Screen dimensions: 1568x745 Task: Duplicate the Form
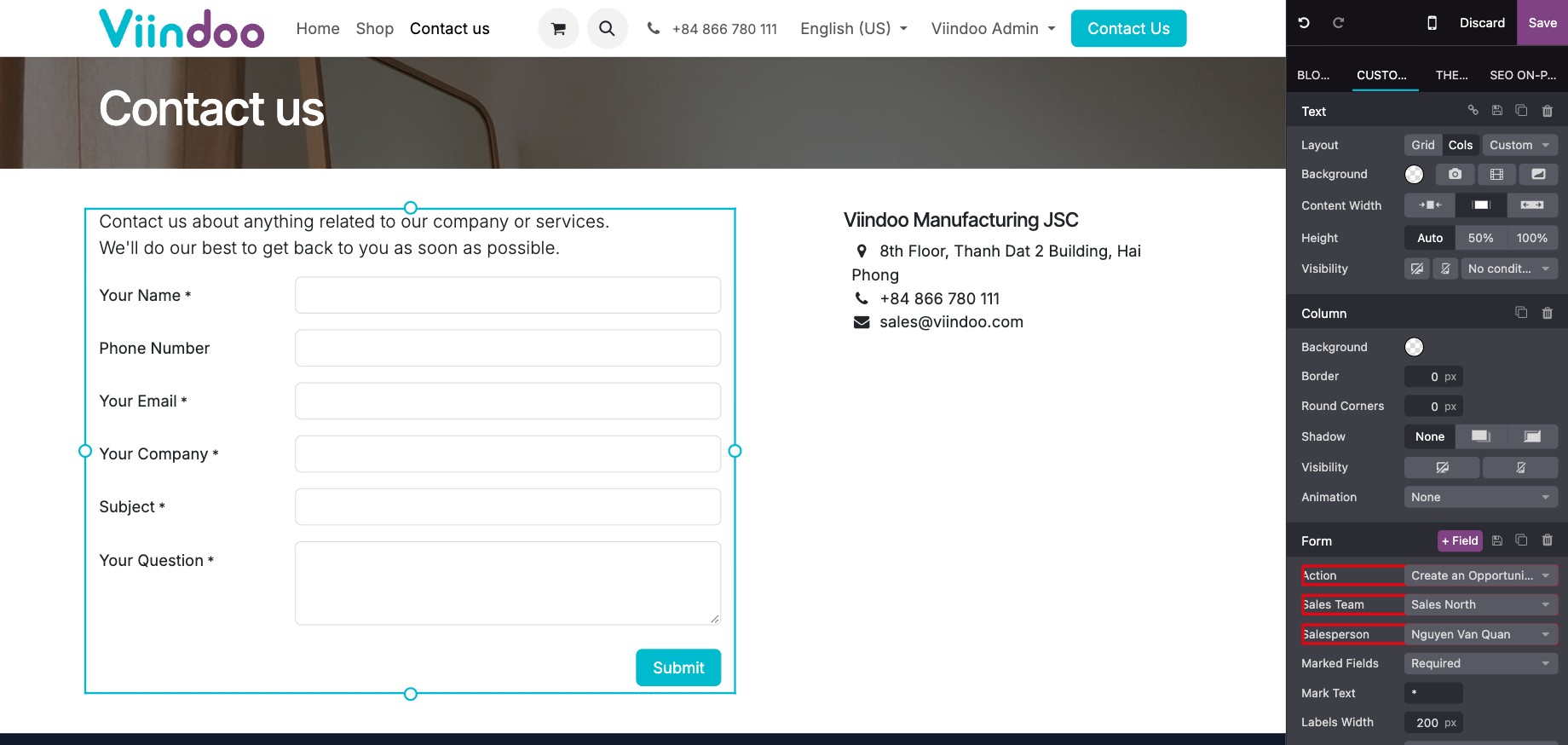[1521, 540]
